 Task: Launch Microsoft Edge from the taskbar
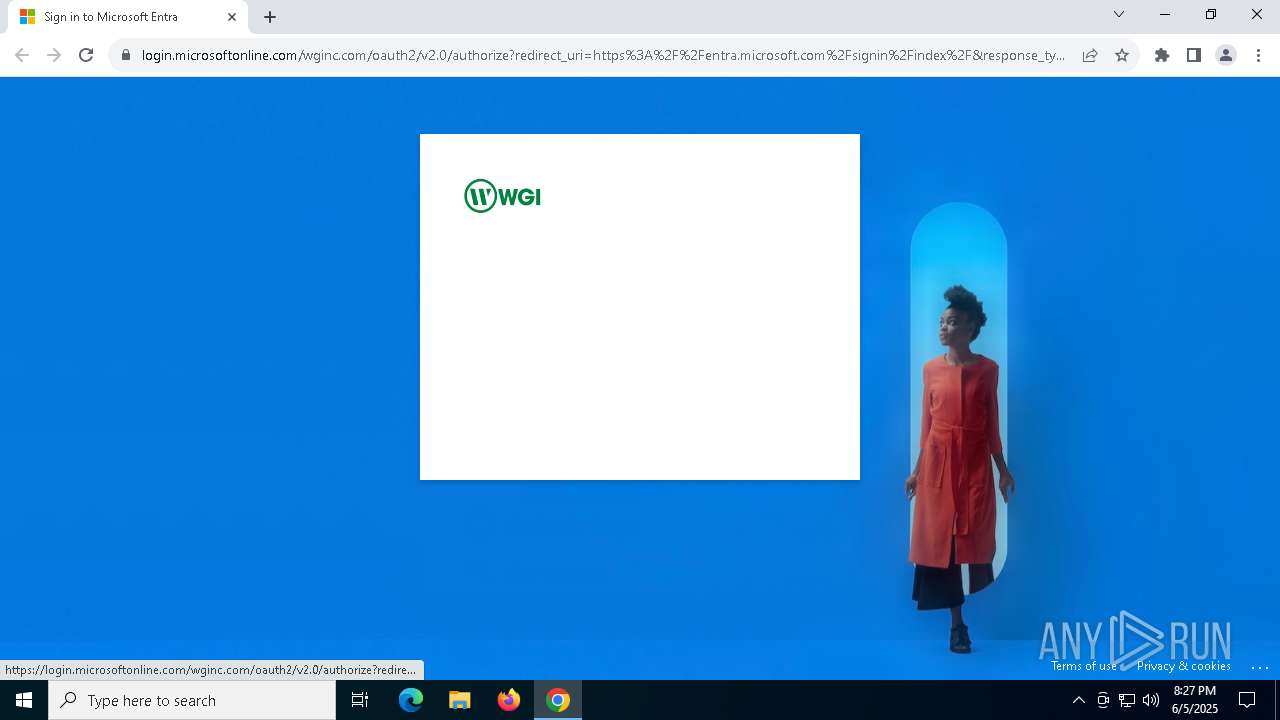[x=411, y=700]
